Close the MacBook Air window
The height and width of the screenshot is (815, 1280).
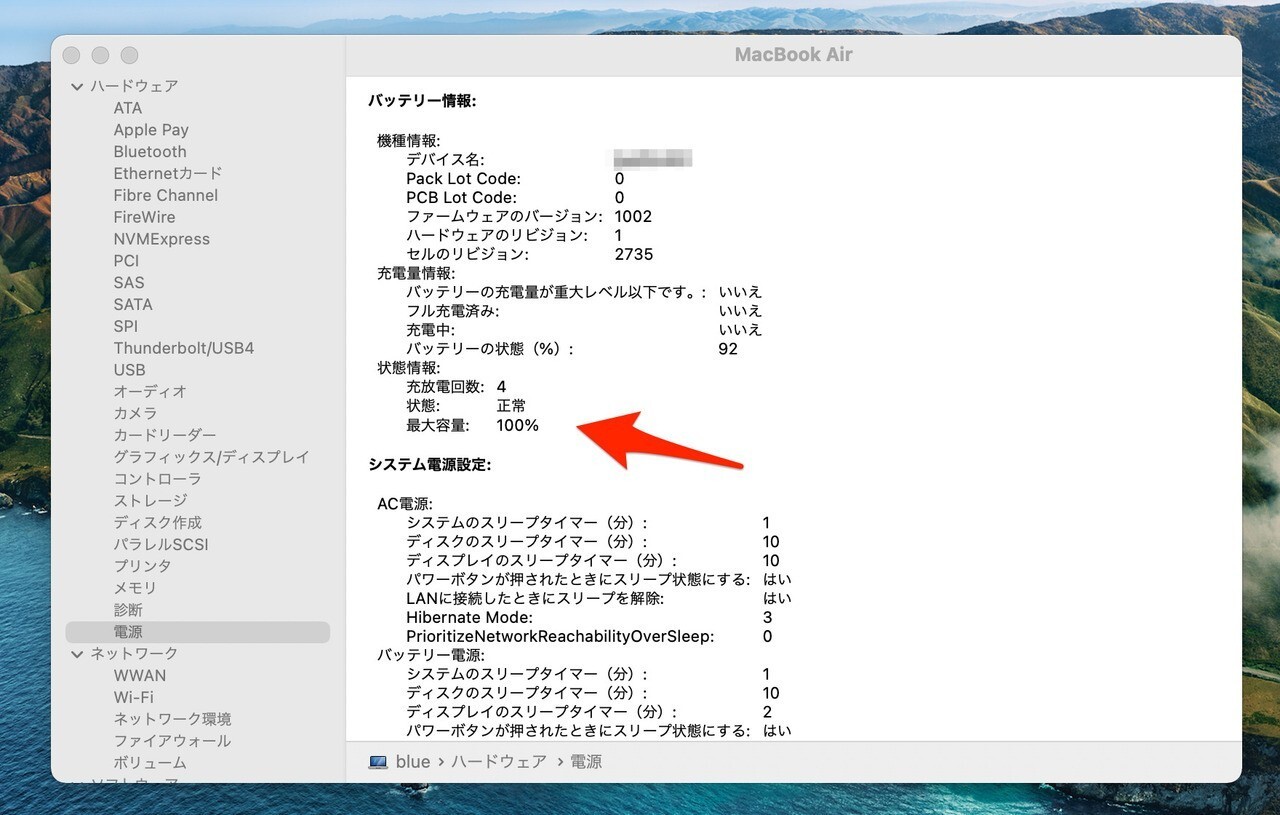pyautogui.click(x=71, y=56)
